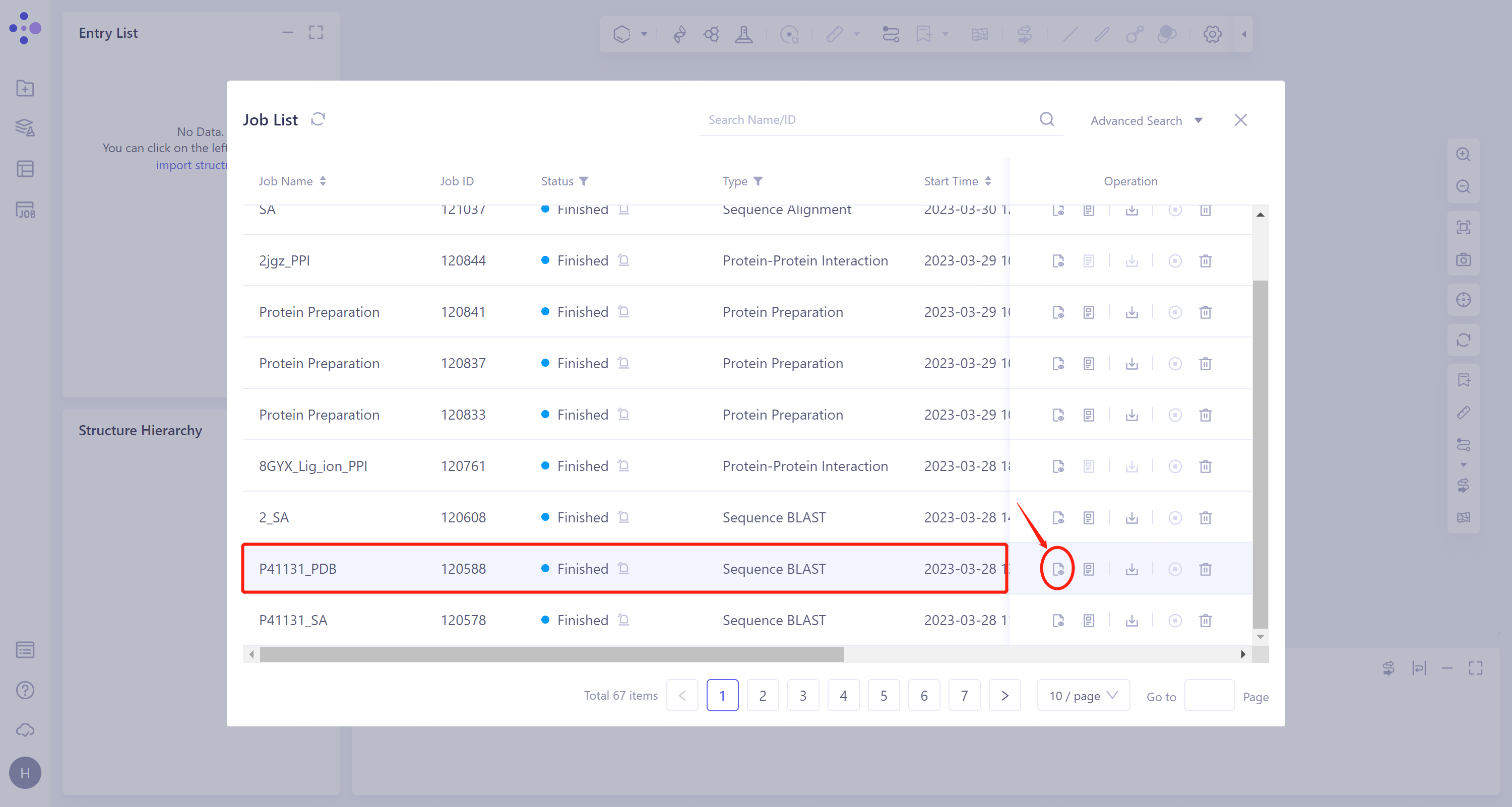Open log icon for P41131_SA job
Screen dimensions: 1512x807
[1089, 620]
